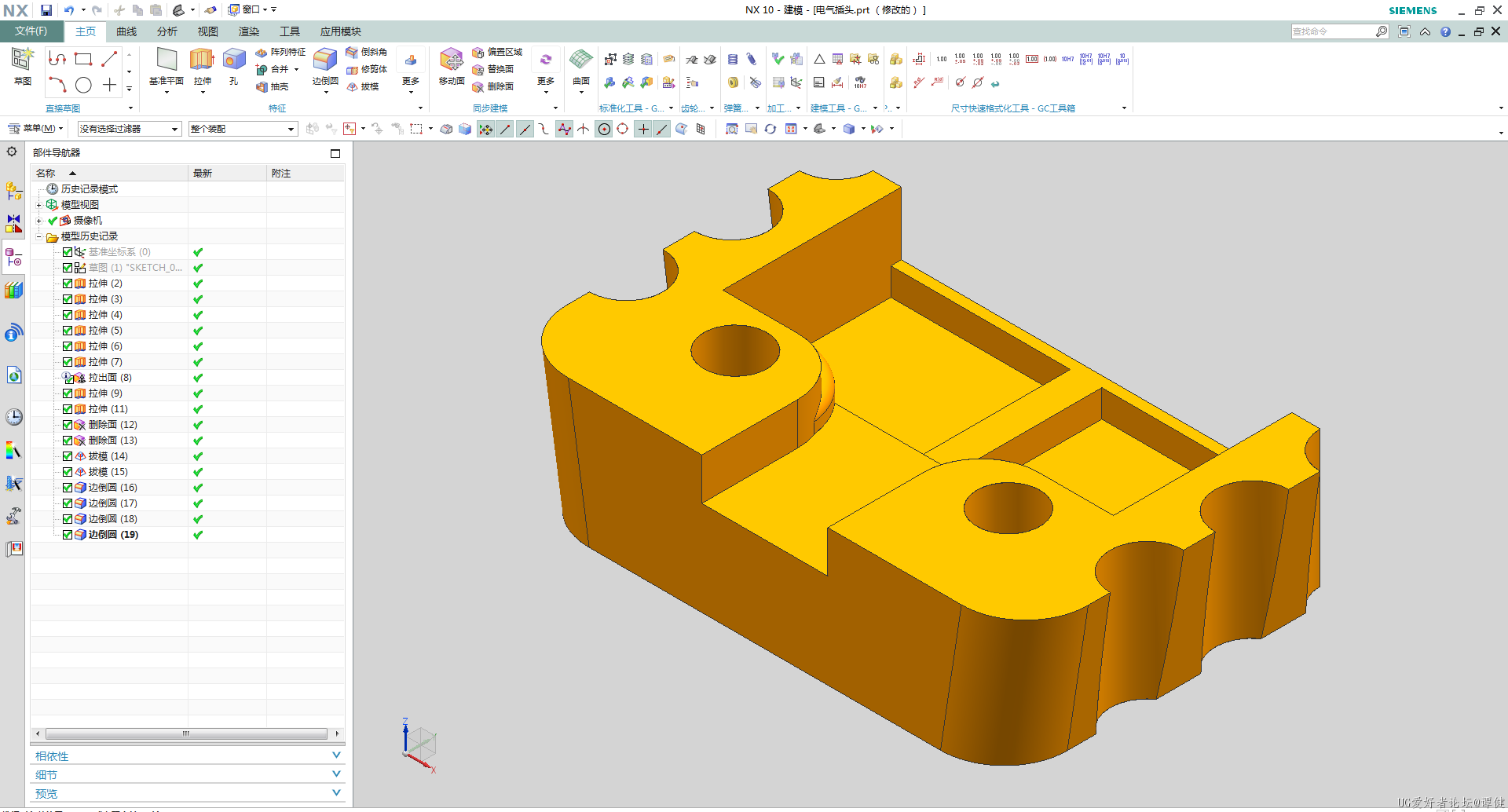Click the 名称 column header
Screen dimensions: 1508x812
pyautogui.click(x=109, y=173)
